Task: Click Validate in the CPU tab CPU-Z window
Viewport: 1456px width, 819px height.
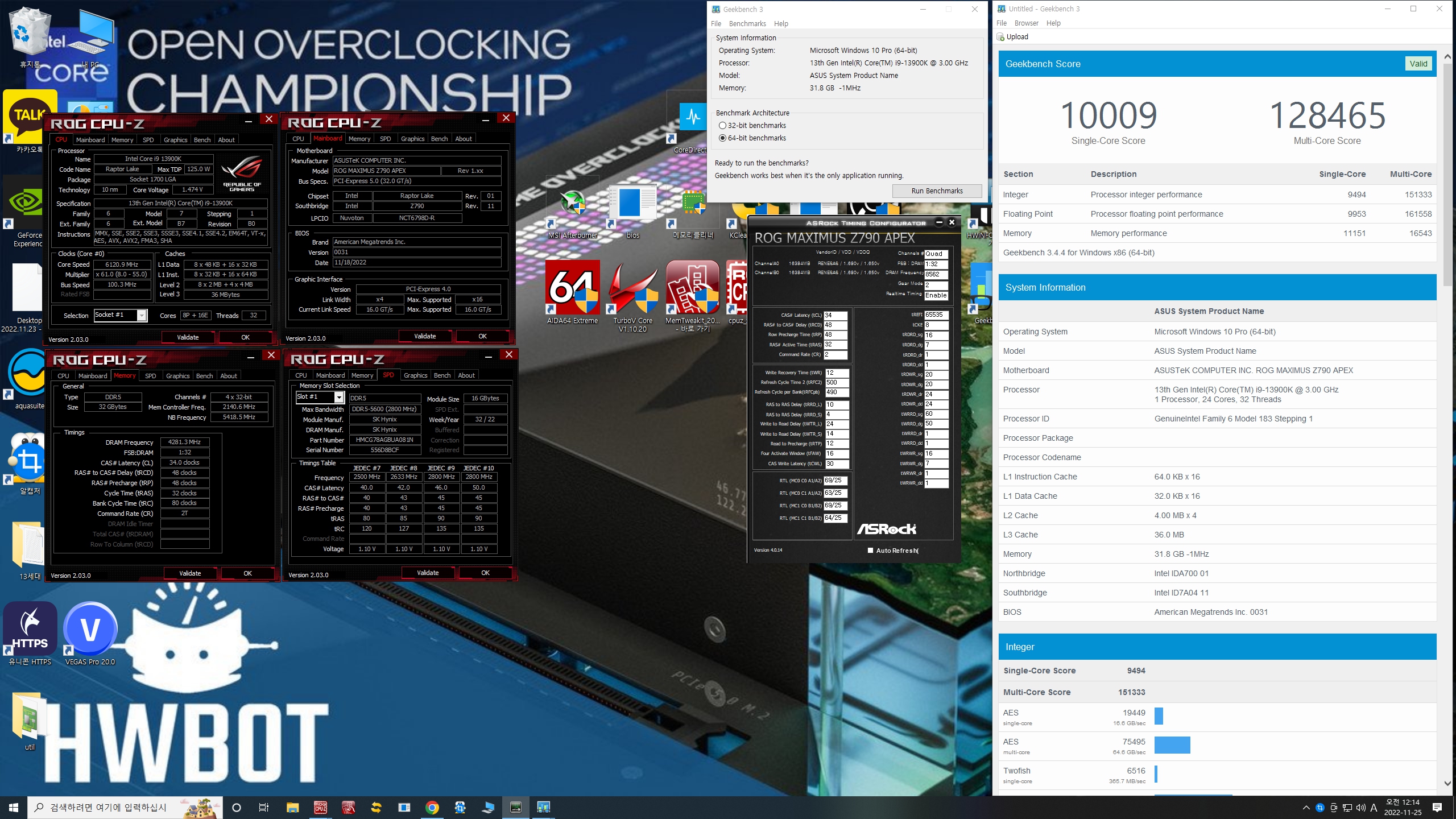Action: pos(188,337)
